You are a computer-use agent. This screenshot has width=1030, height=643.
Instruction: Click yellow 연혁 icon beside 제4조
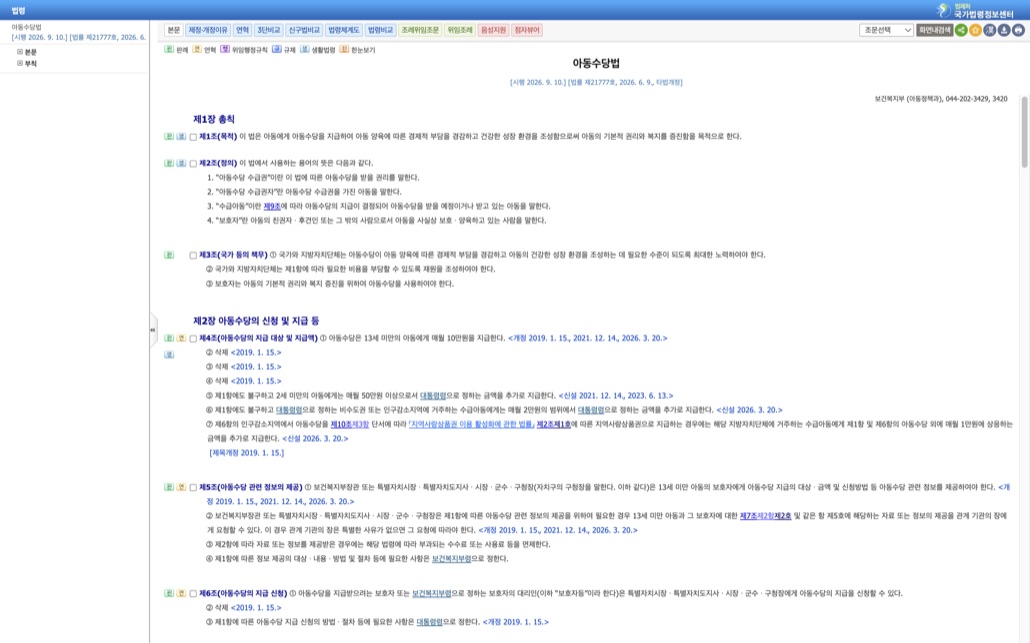click(181, 338)
